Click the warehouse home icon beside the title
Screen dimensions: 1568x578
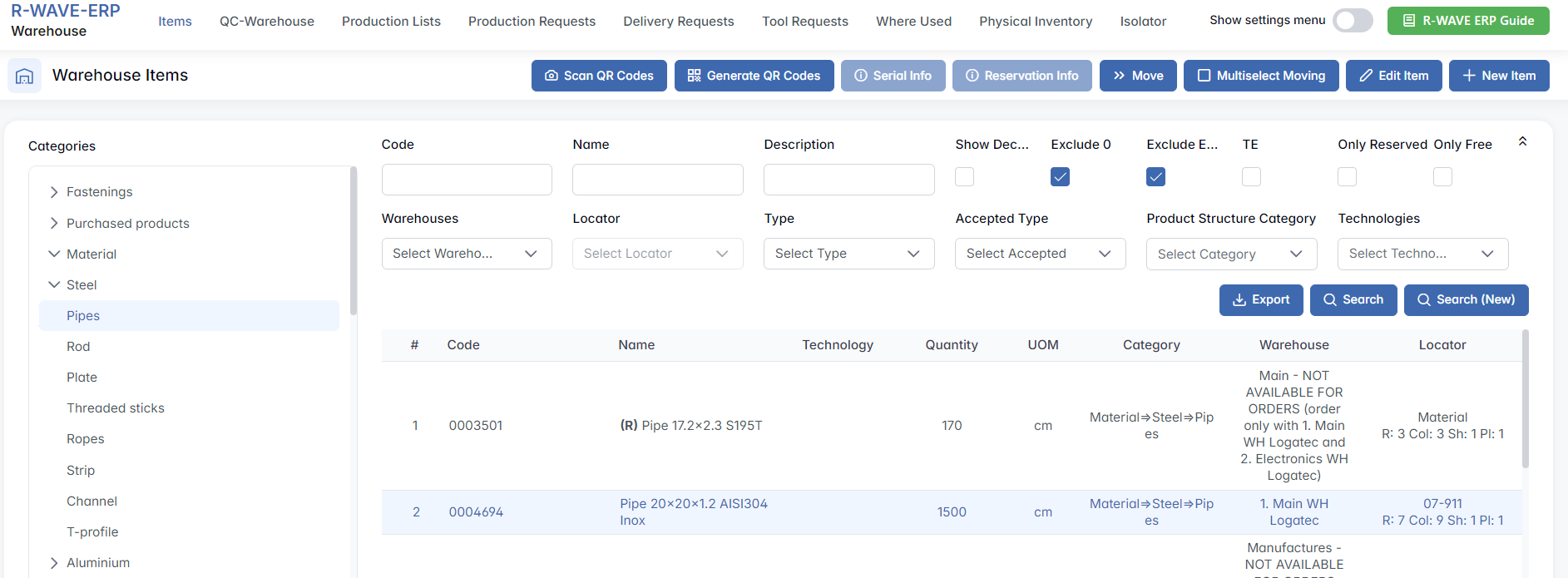point(24,76)
